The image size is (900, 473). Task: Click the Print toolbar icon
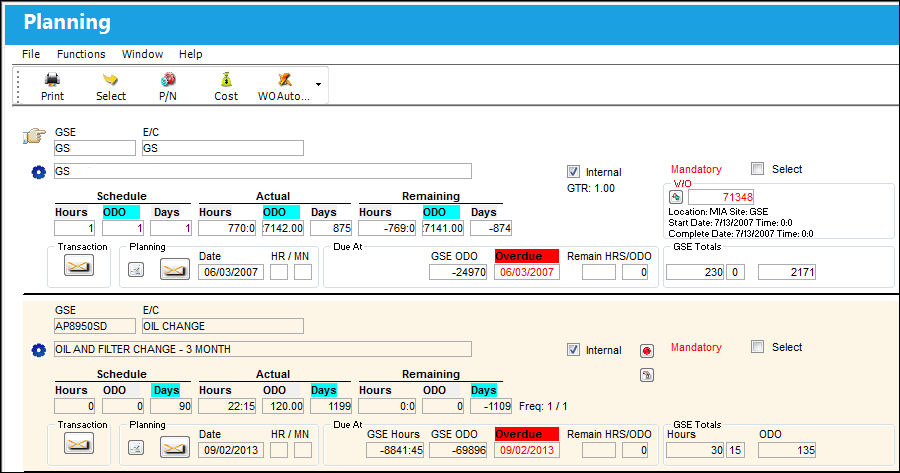[52, 79]
